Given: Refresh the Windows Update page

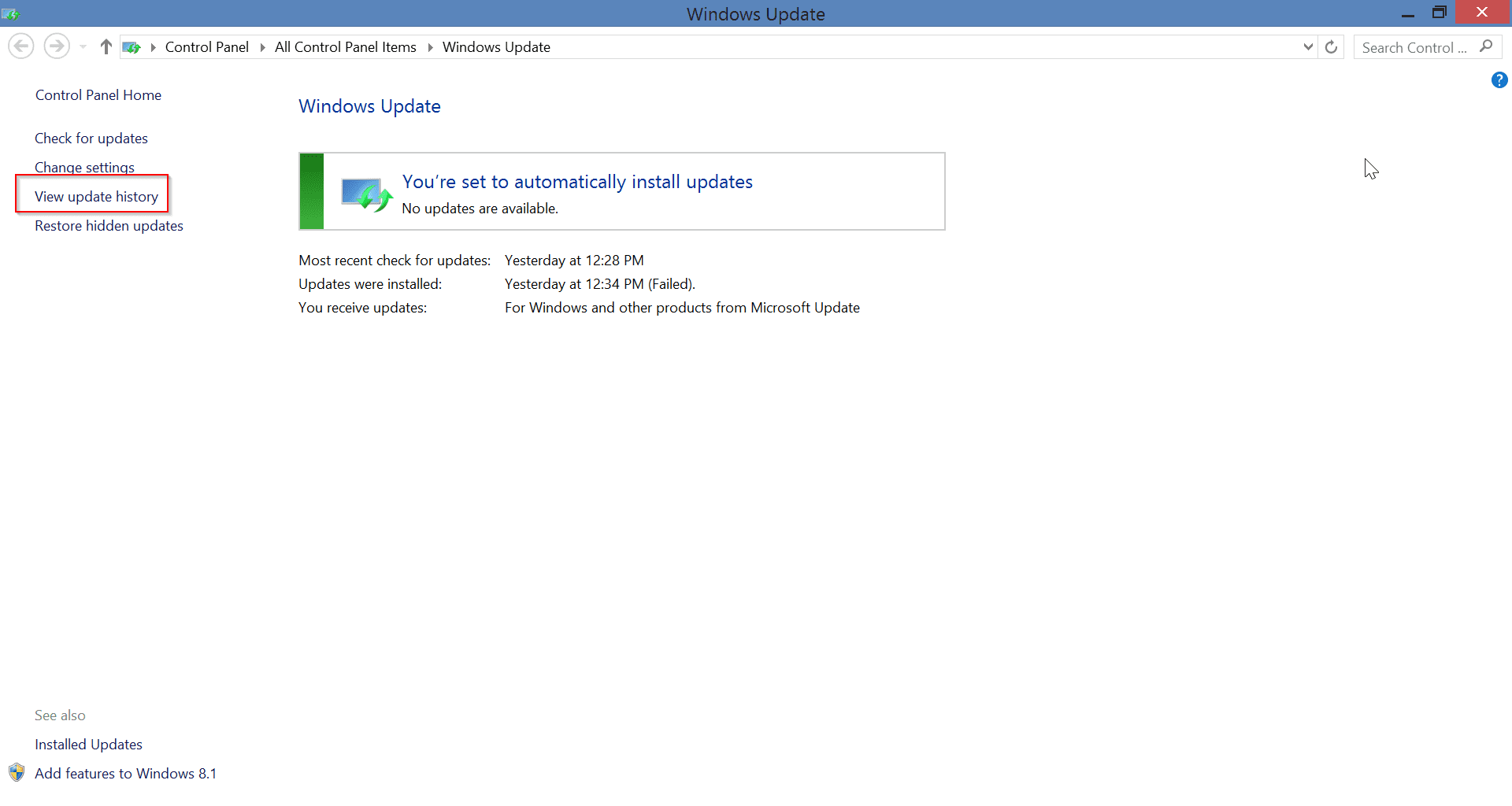Looking at the screenshot, I should [x=1331, y=47].
